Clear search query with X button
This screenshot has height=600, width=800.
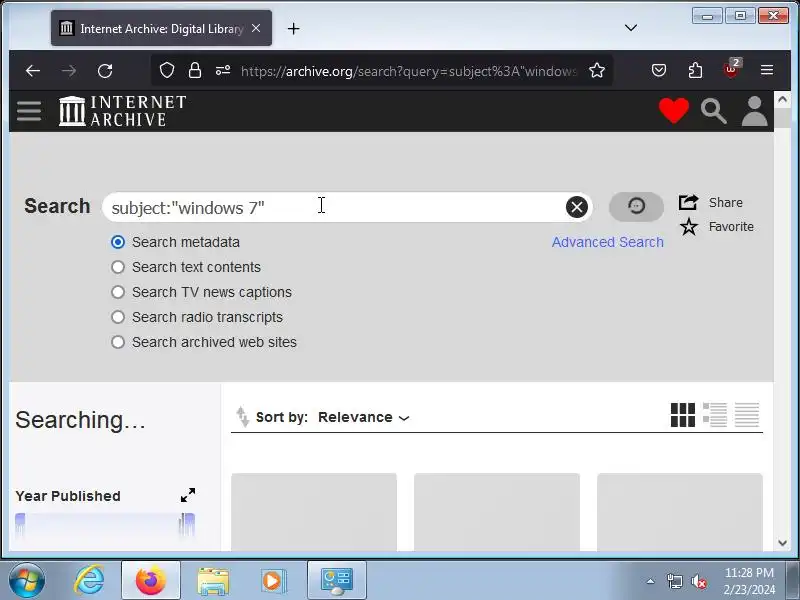coord(577,207)
